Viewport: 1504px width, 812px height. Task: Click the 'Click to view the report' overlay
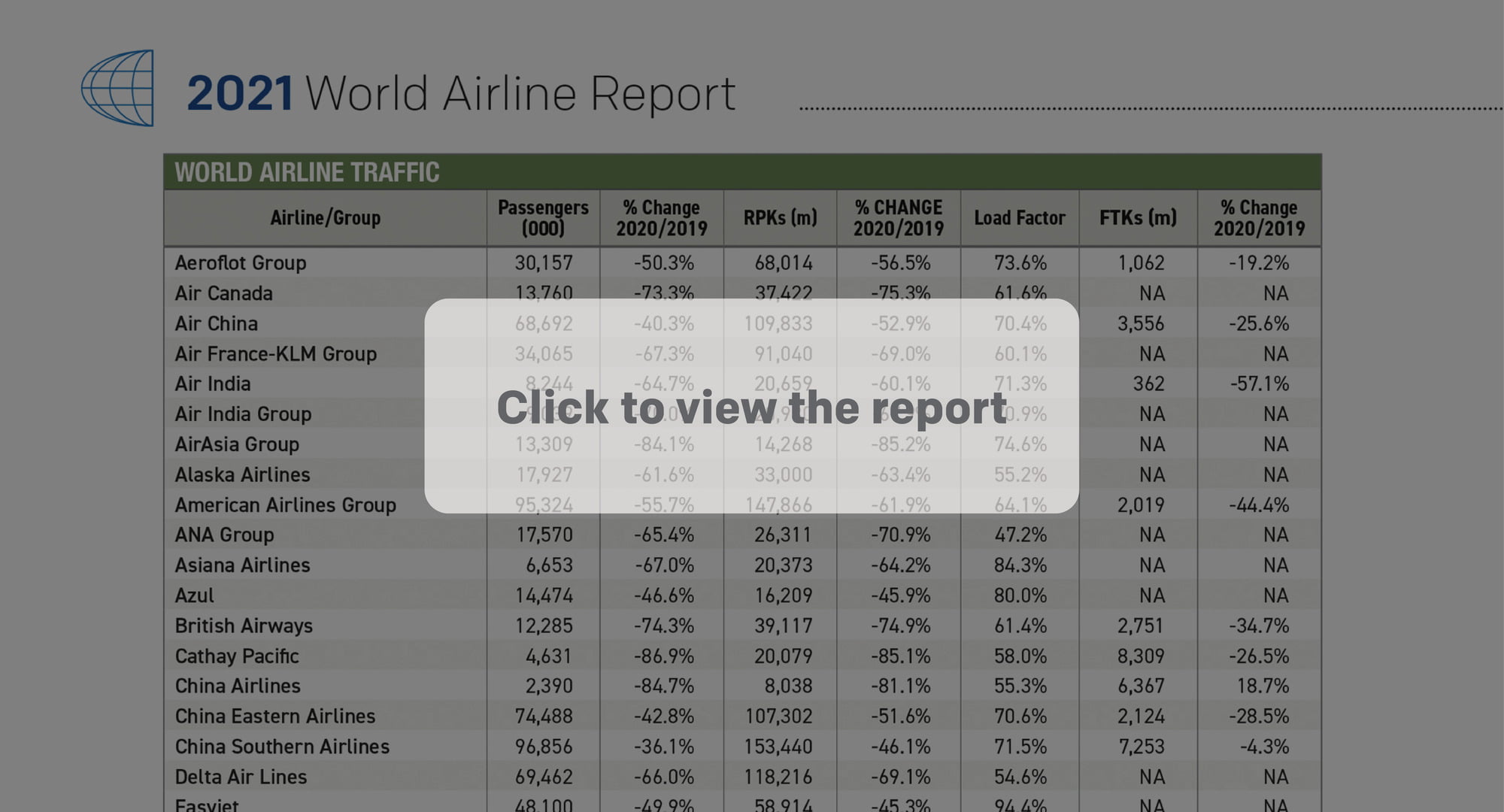coord(751,406)
